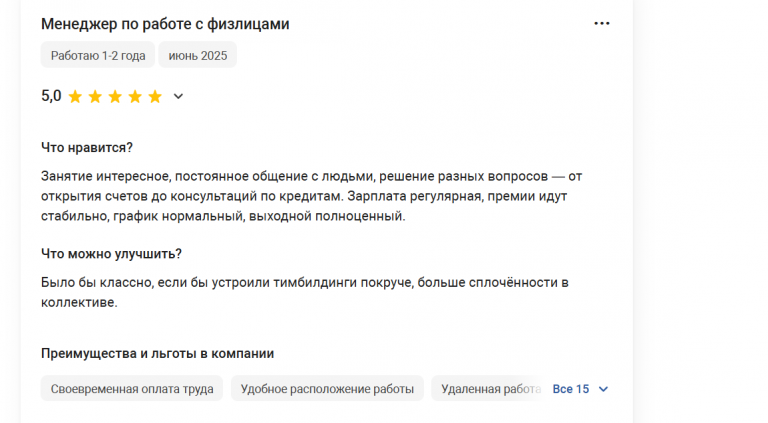Screen dimensions: 768x423
Task: Click the Что нравится? heading
Action: (x=87, y=147)
